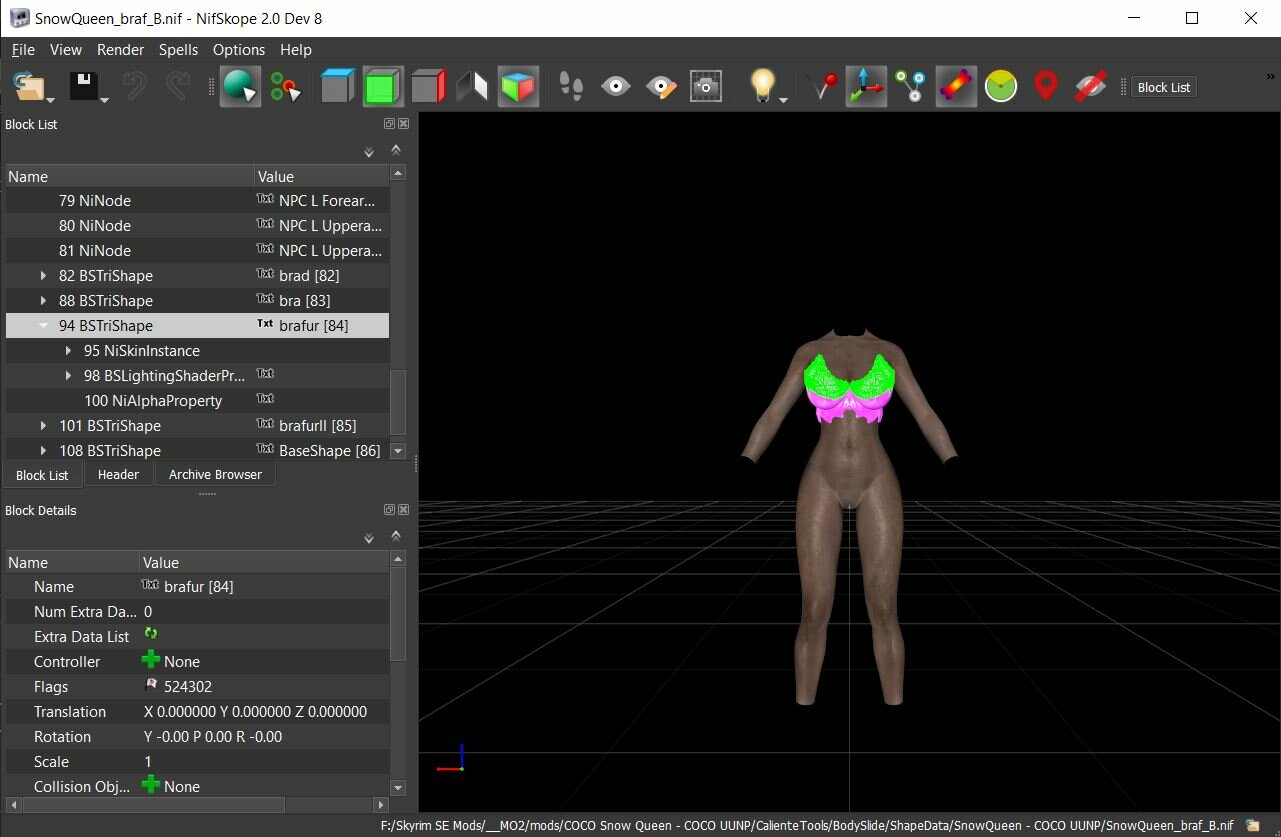Expand the 108 BSTriShape node
This screenshot has height=837, width=1281.
(43, 450)
